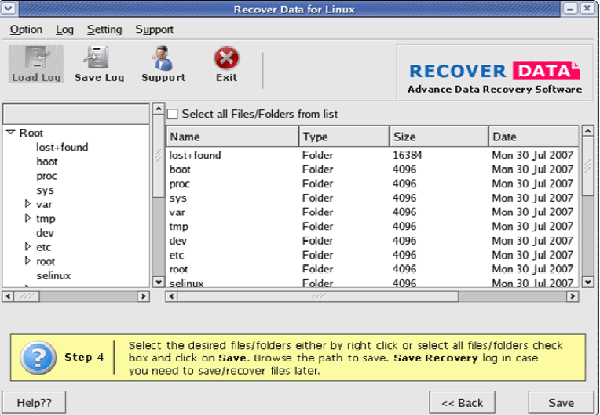
Task: Open the Support menu
Action: 155,29
